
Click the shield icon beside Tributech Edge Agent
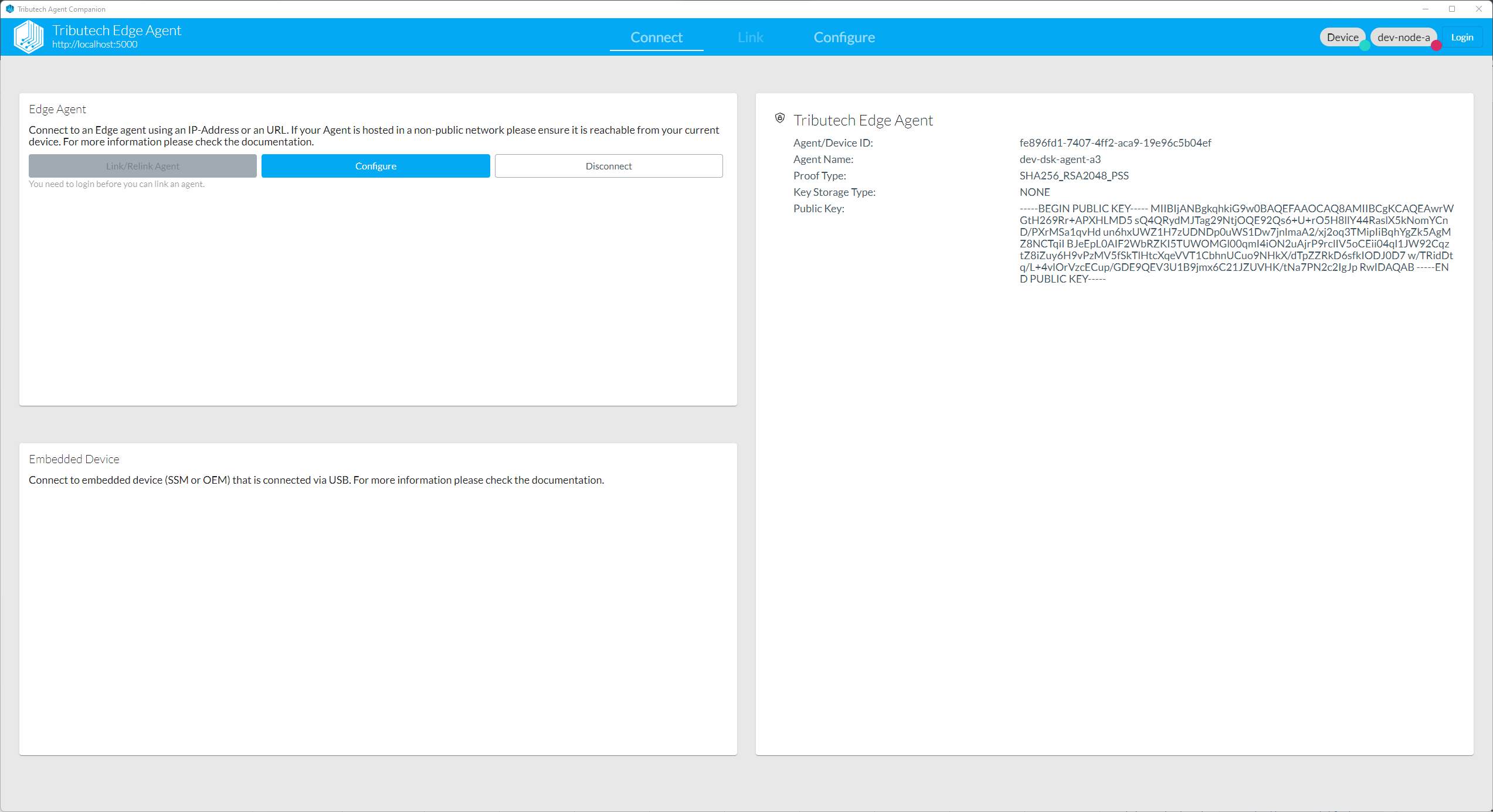(780, 118)
